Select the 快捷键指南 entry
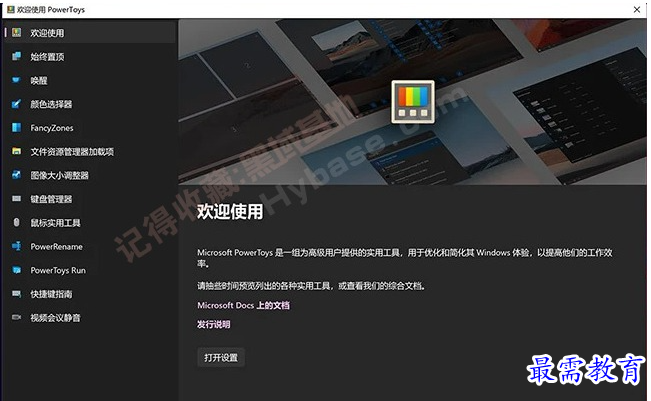 [91, 294]
